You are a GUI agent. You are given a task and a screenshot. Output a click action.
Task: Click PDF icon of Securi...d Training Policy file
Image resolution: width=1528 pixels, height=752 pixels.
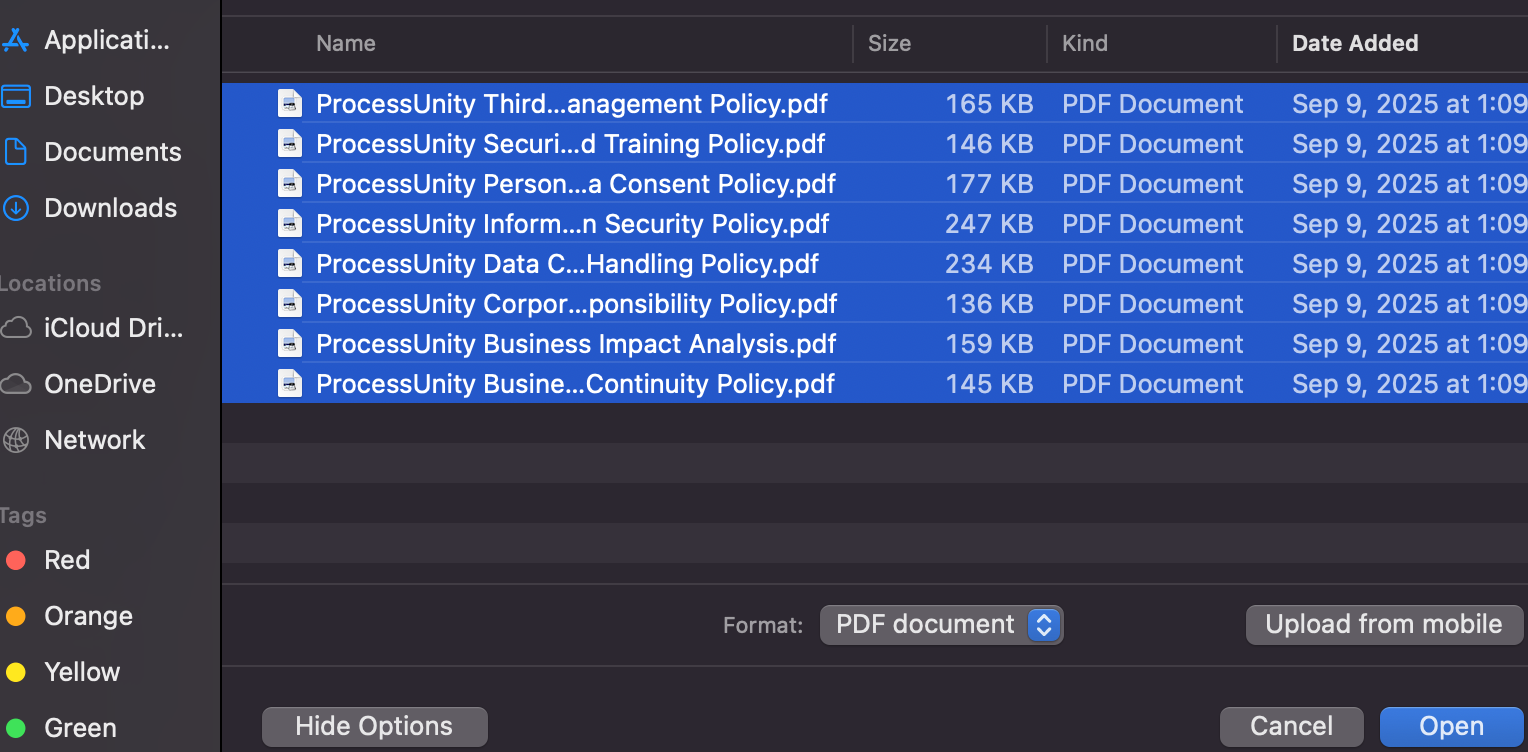tap(290, 144)
